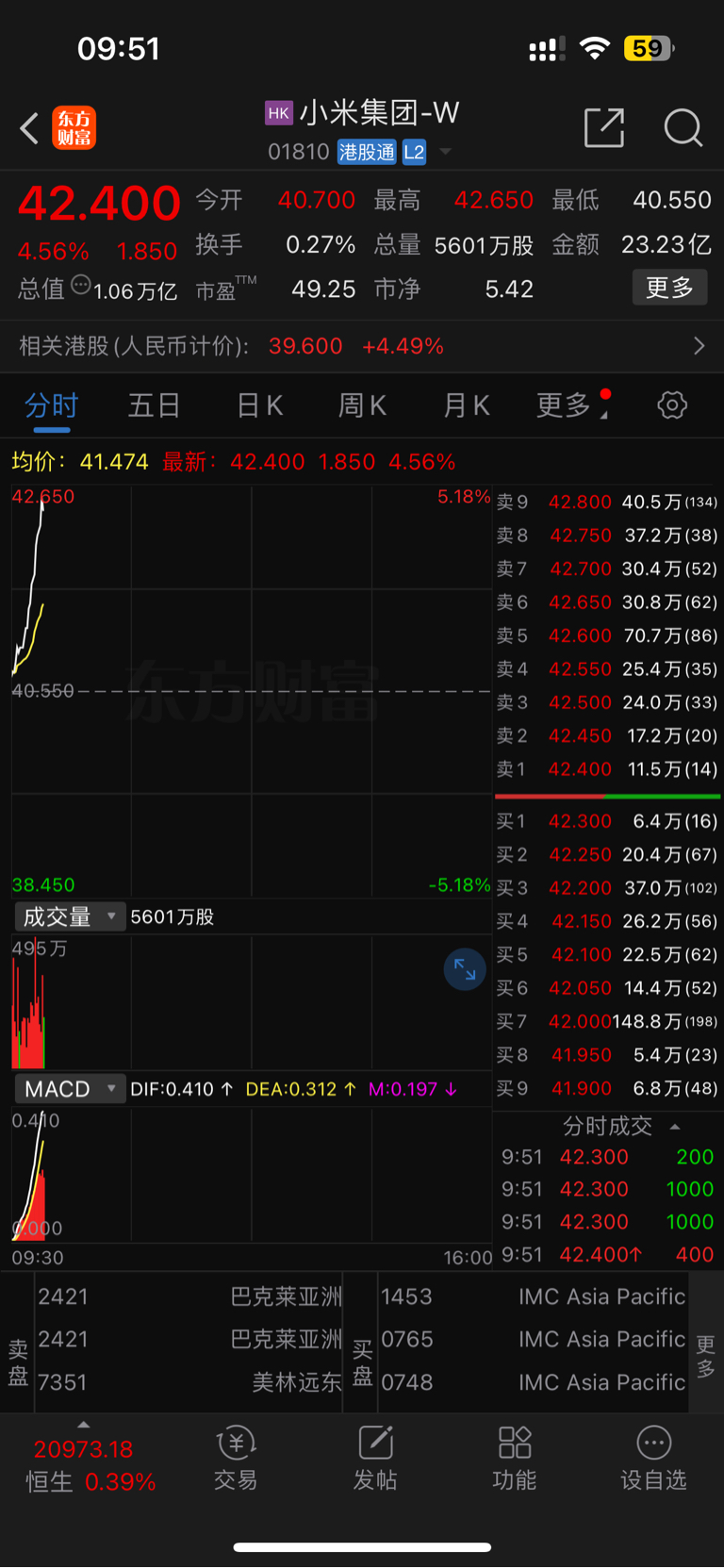Switch to the 周K tab
Screen dimensions: 724x1568
tap(363, 405)
